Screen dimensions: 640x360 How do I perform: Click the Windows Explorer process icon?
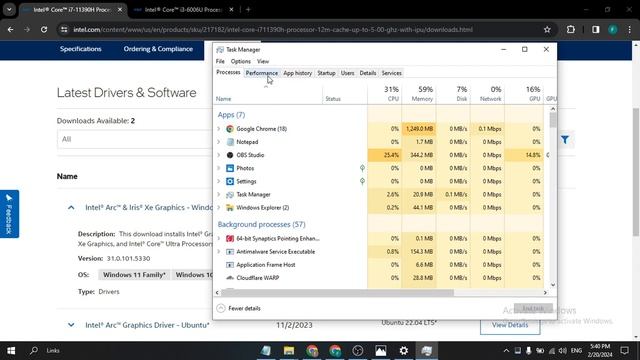pos(230,208)
